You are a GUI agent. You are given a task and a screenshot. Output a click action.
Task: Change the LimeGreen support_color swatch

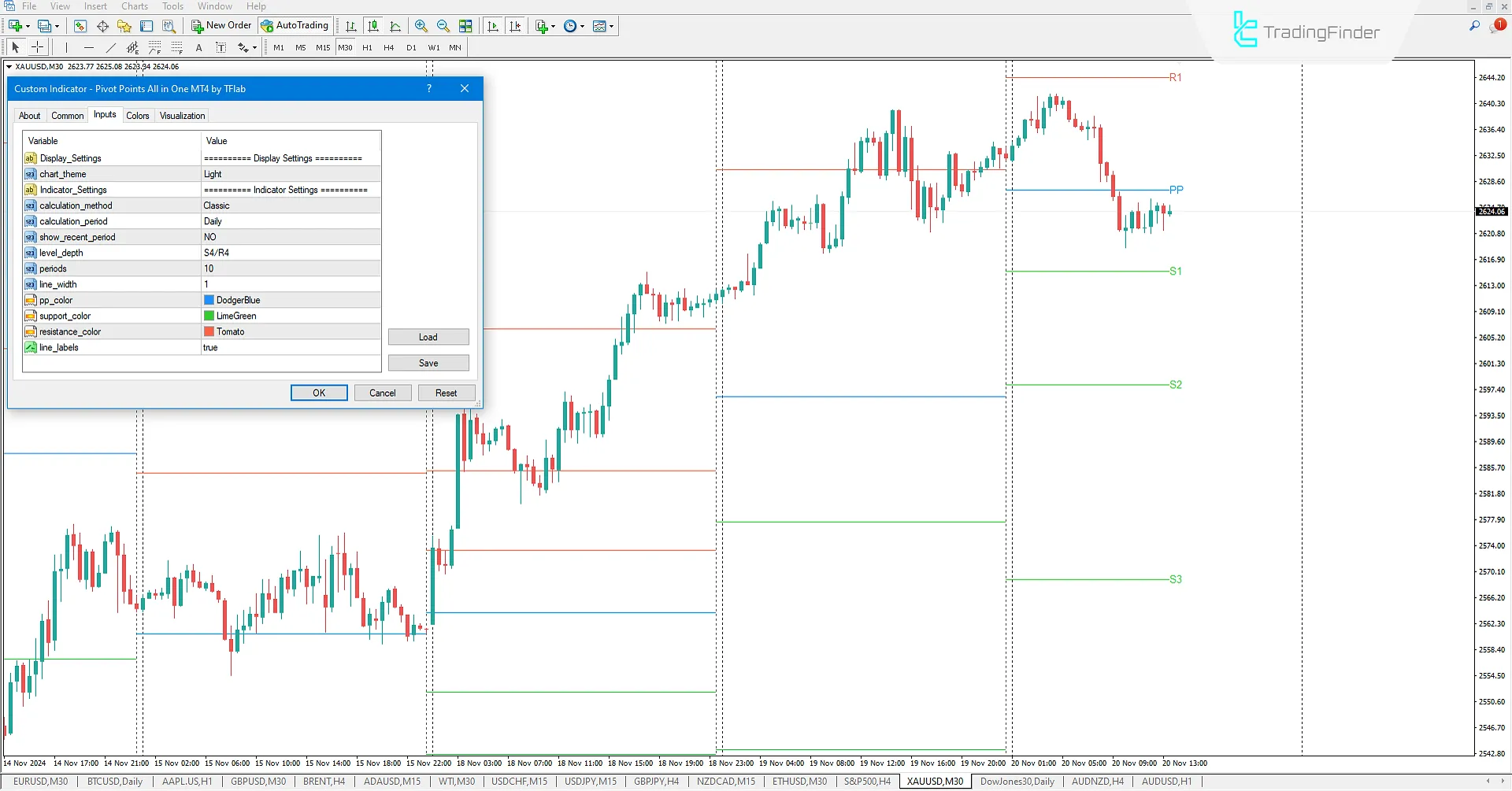209,316
